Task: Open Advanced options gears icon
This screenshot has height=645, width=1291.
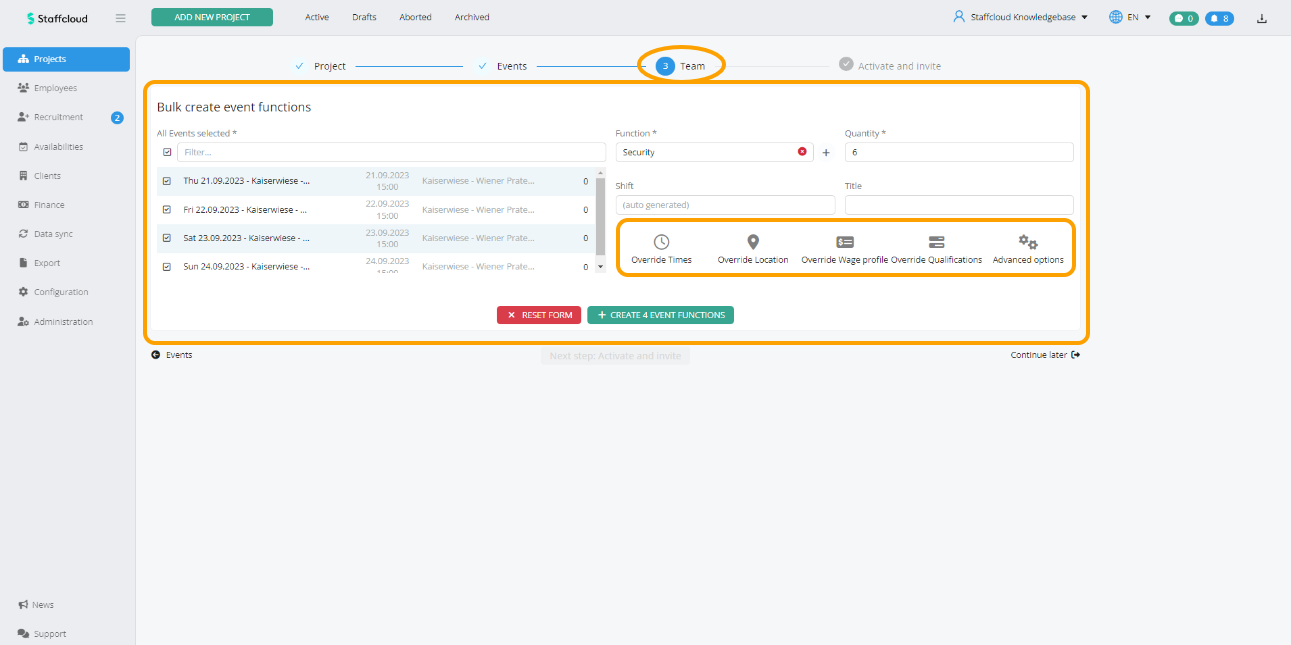Action: 1028,242
